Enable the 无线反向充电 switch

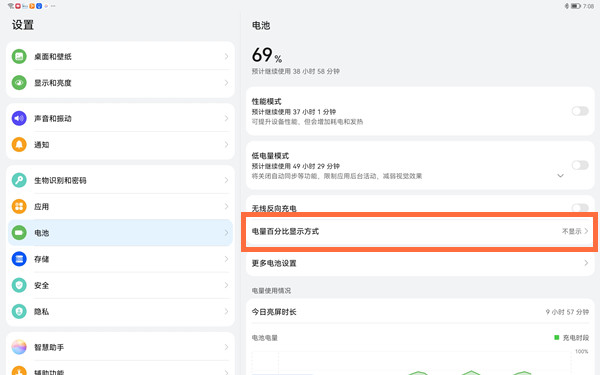[580, 208]
